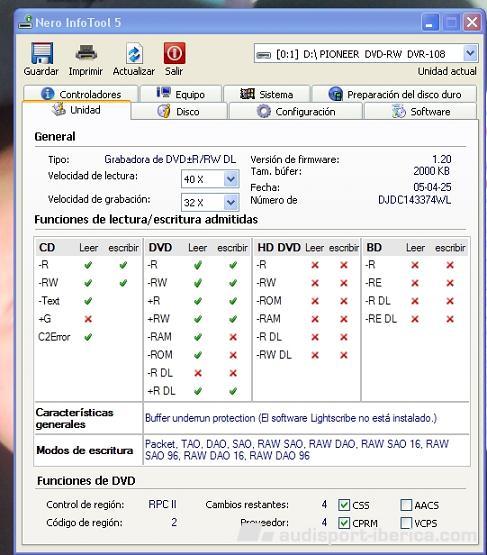Toggle the CSS checkbox

(344, 505)
